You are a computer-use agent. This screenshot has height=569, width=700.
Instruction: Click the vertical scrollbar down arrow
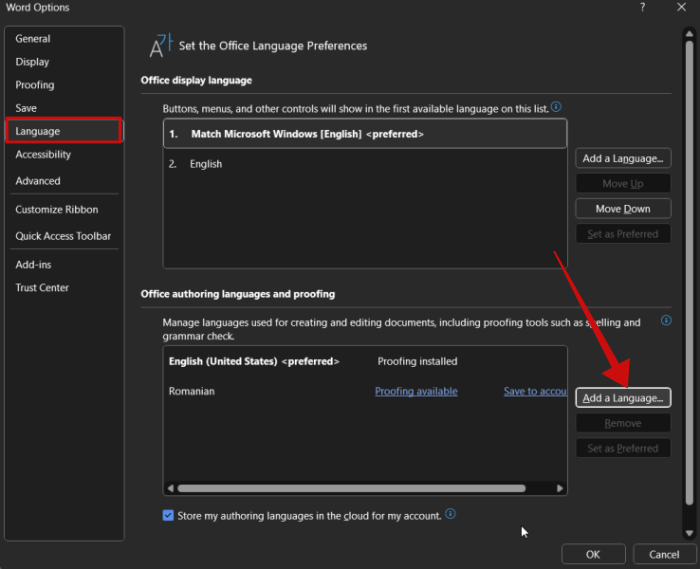(x=689, y=533)
